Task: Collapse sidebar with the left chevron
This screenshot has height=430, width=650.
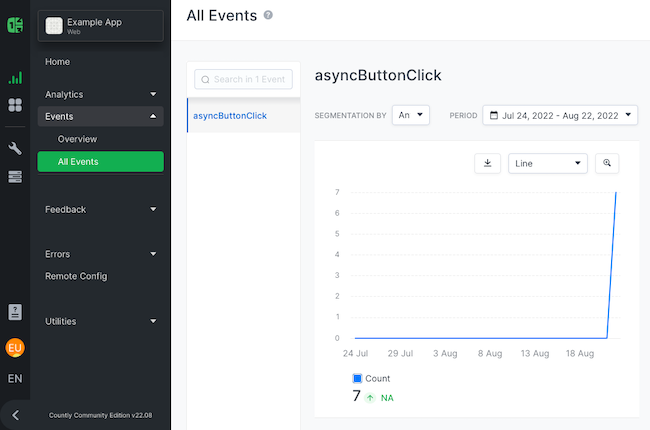Action: tap(15, 415)
